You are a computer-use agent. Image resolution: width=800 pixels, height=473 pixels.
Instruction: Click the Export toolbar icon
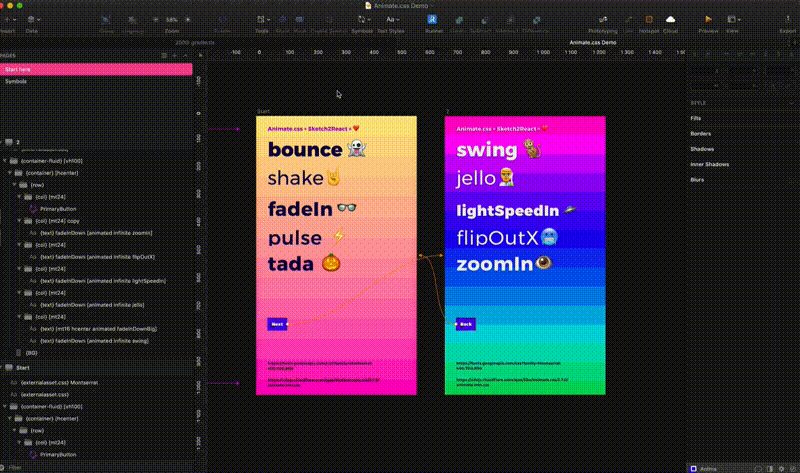pyautogui.click(x=788, y=19)
